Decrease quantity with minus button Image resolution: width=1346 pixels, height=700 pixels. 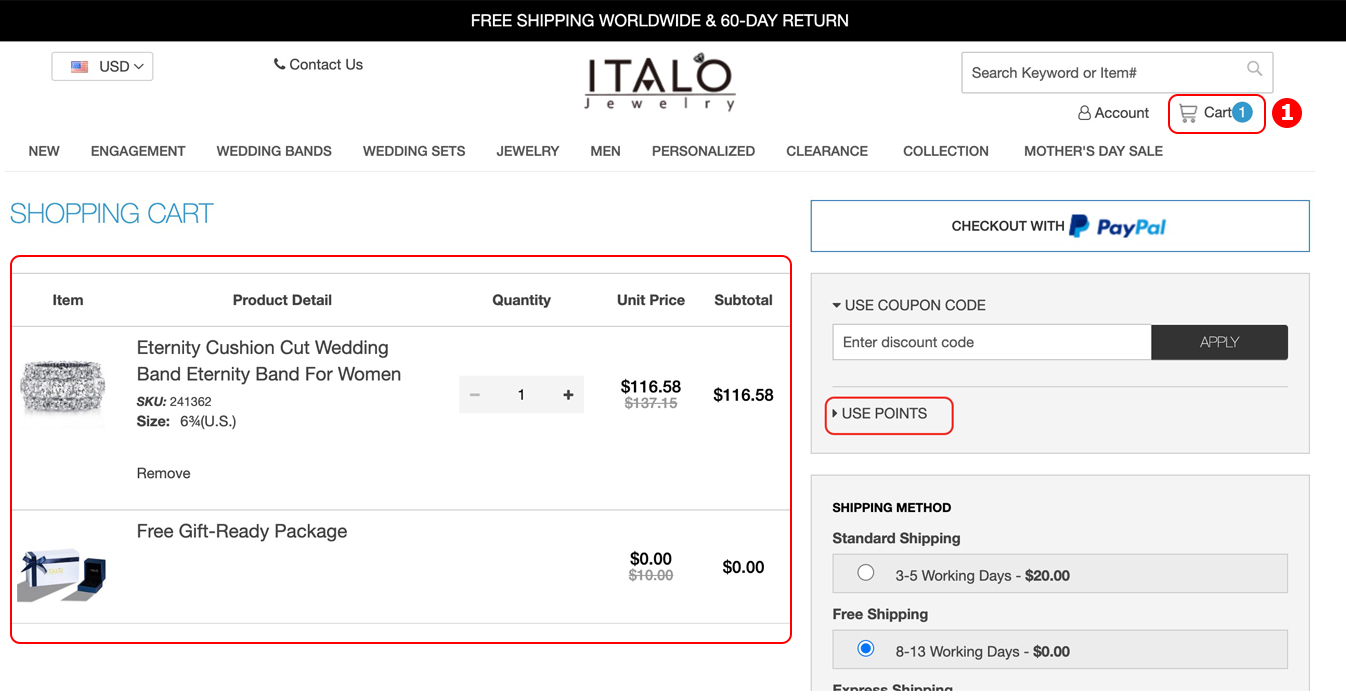[475, 395]
